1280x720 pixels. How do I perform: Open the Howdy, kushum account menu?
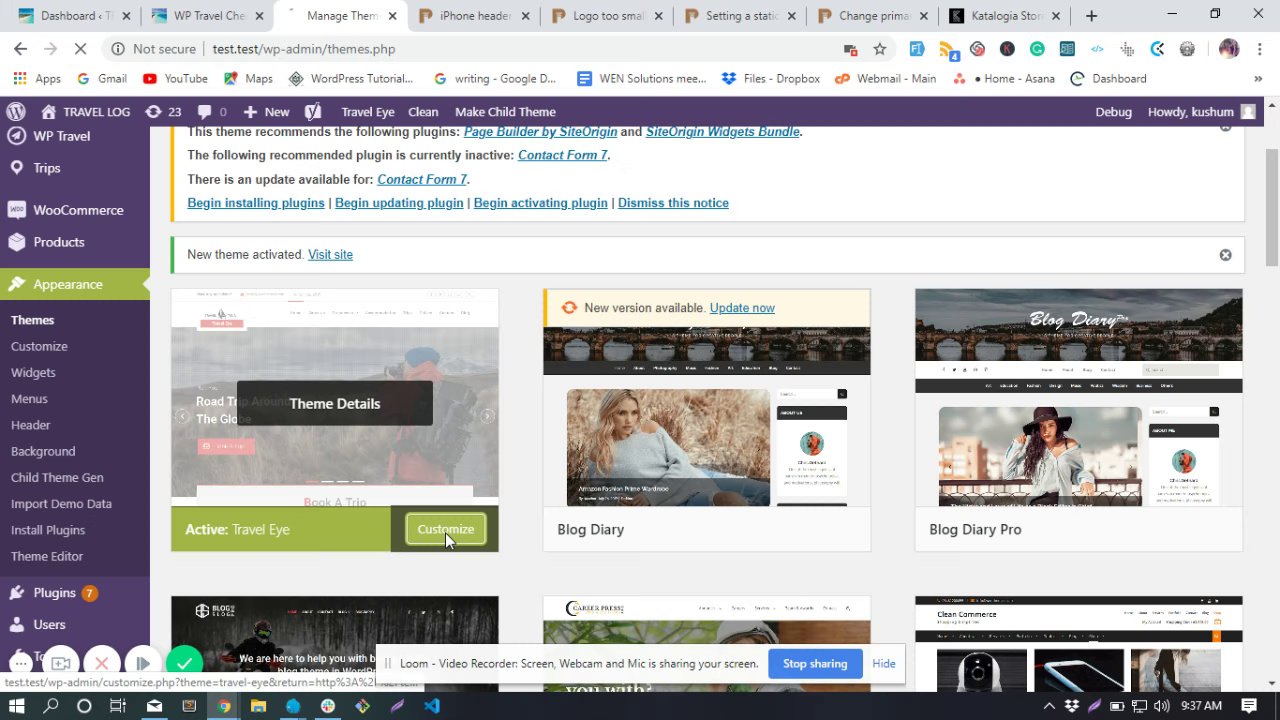(1201, 112)
